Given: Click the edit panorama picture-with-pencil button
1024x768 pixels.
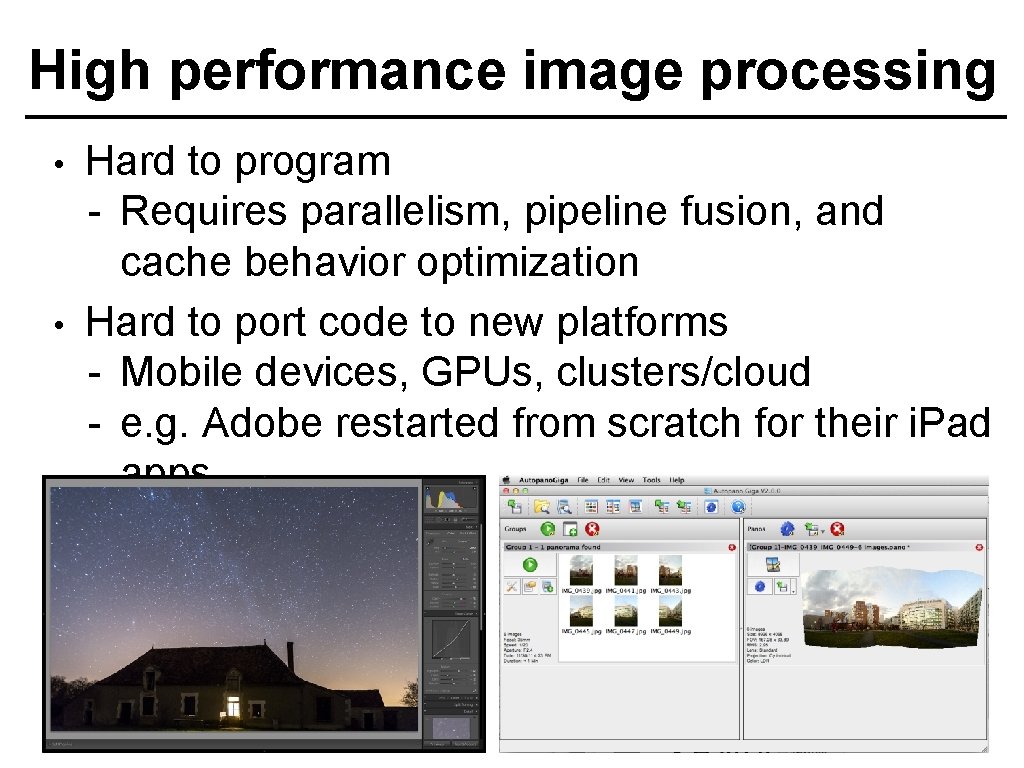Looking at the screenshot, I should (x=773, y=564).
